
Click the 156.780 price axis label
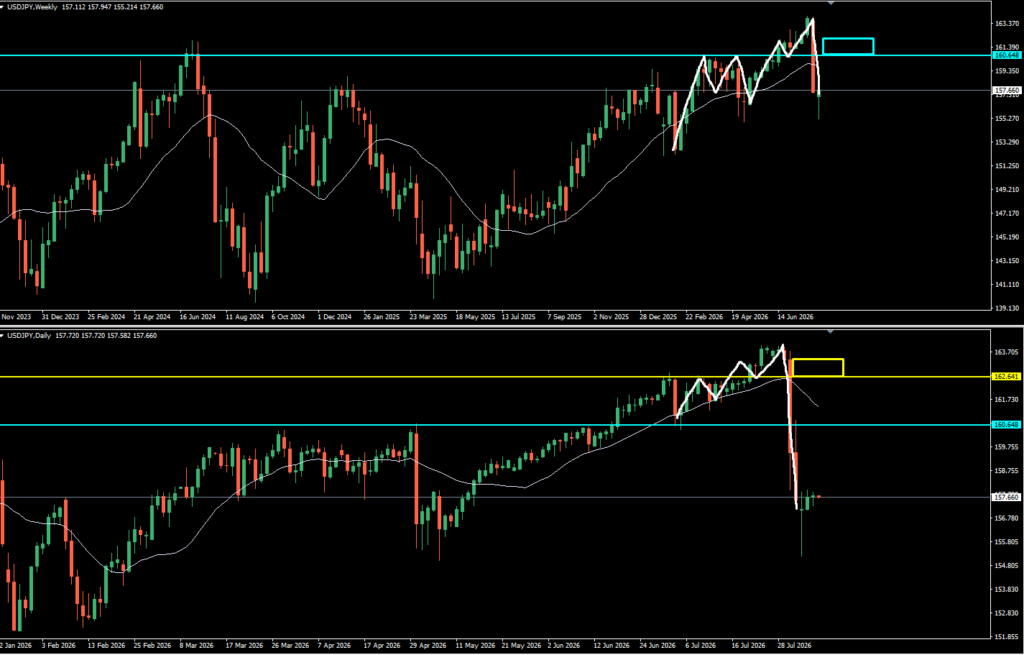coord(1006,519)
